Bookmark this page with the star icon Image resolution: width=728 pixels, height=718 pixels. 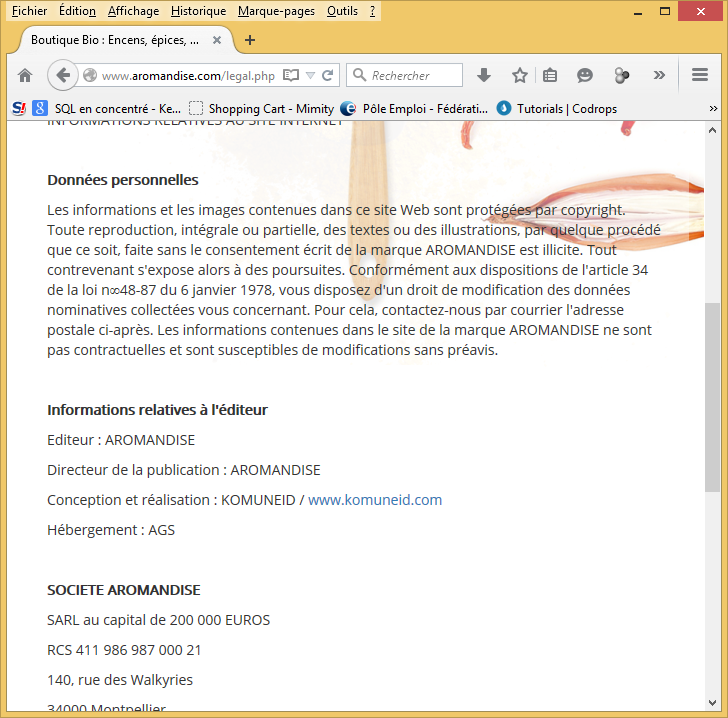520,75
